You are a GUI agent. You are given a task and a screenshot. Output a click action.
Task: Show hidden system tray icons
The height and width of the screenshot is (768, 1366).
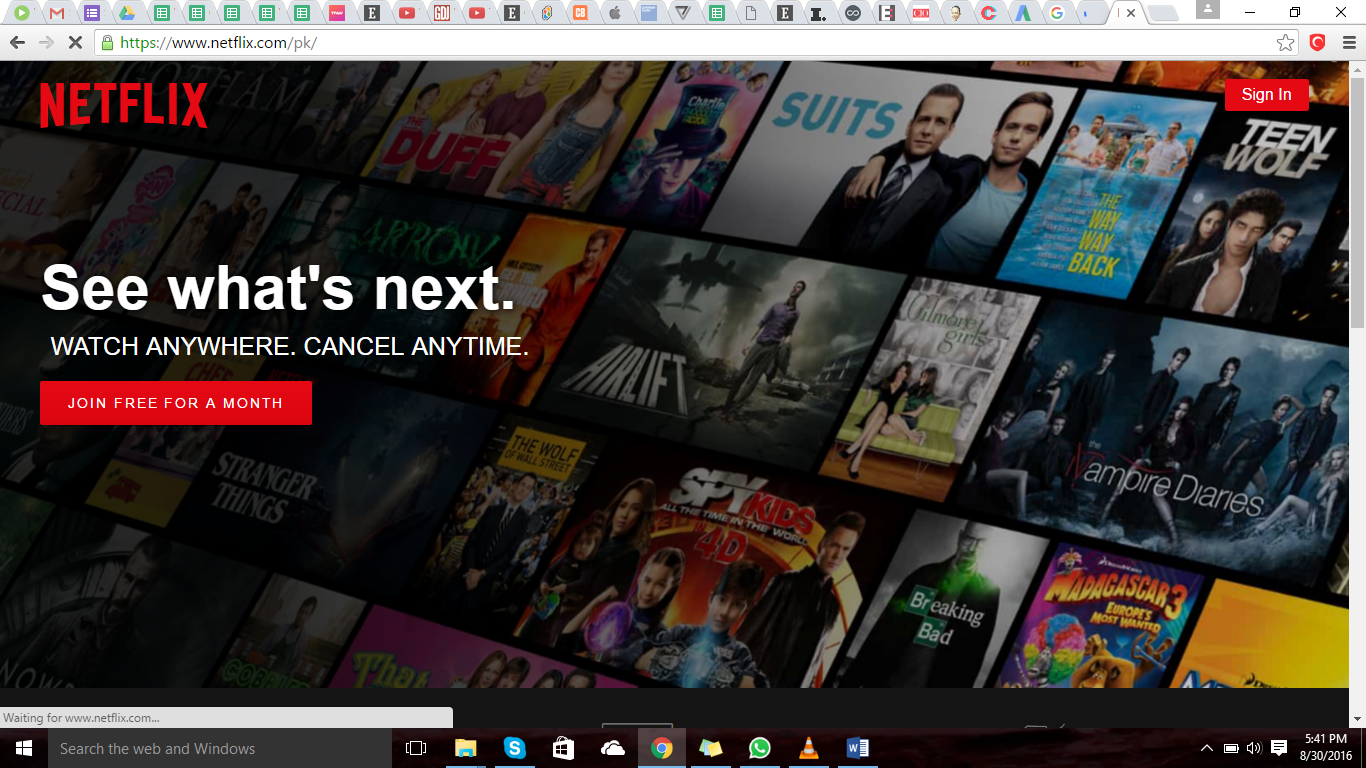click(1207, 748)
